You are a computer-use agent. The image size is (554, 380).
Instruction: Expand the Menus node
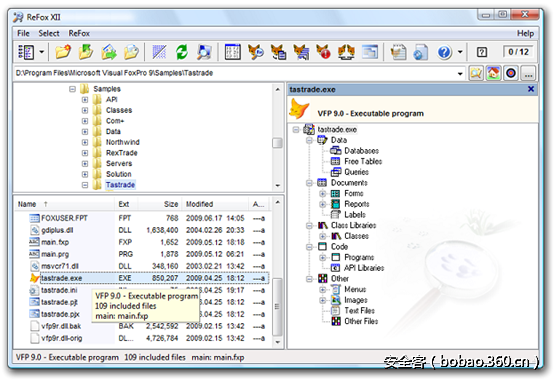pos(323,290)
